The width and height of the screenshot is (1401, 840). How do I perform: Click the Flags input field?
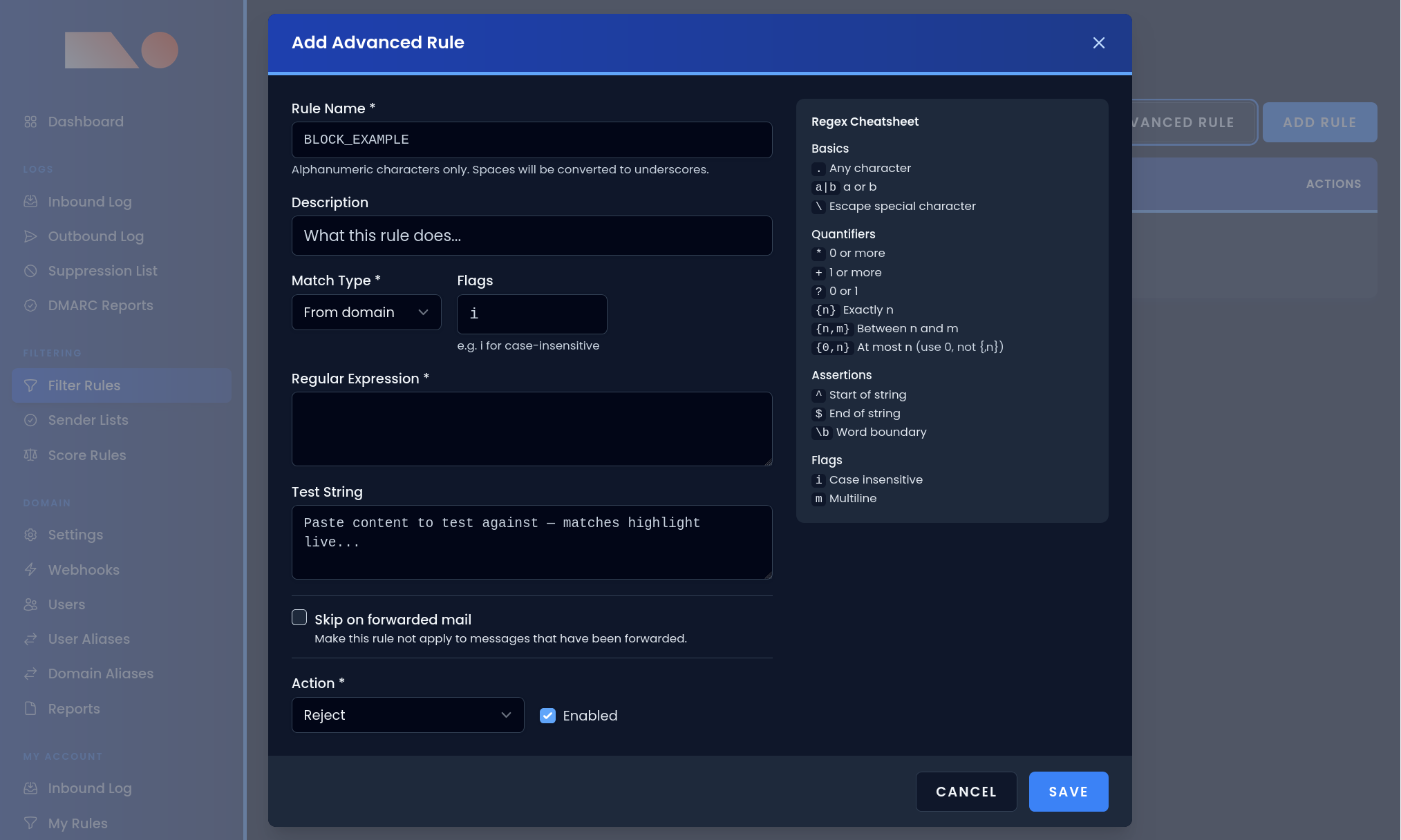(x=532, y=314)
